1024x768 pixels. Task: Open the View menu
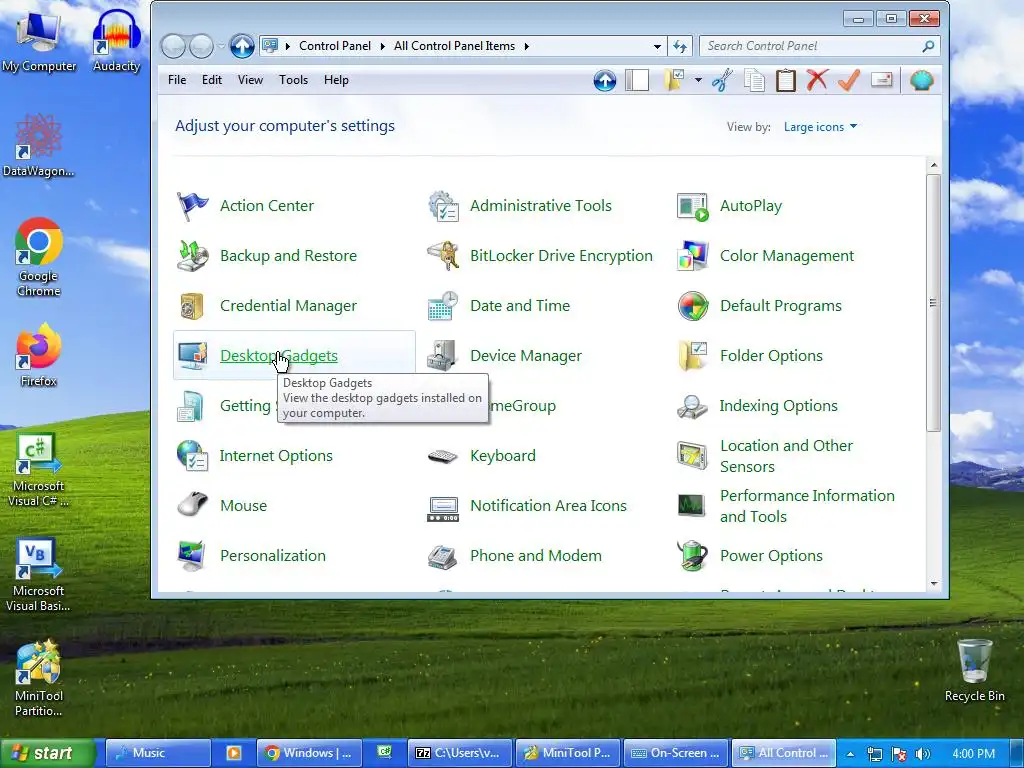click(250, 80)
